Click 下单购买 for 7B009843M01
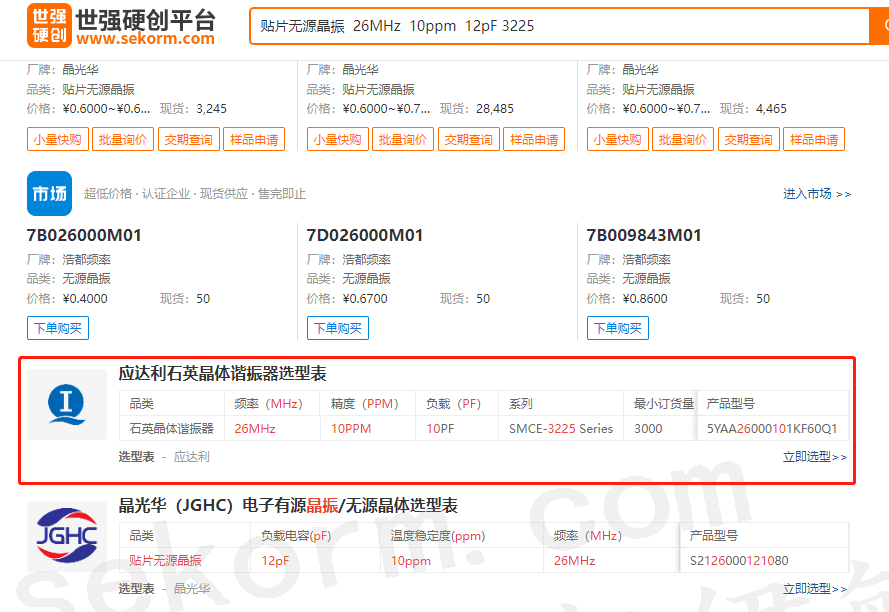The height and width of the screenshot is (612, 889). point(618,328)
